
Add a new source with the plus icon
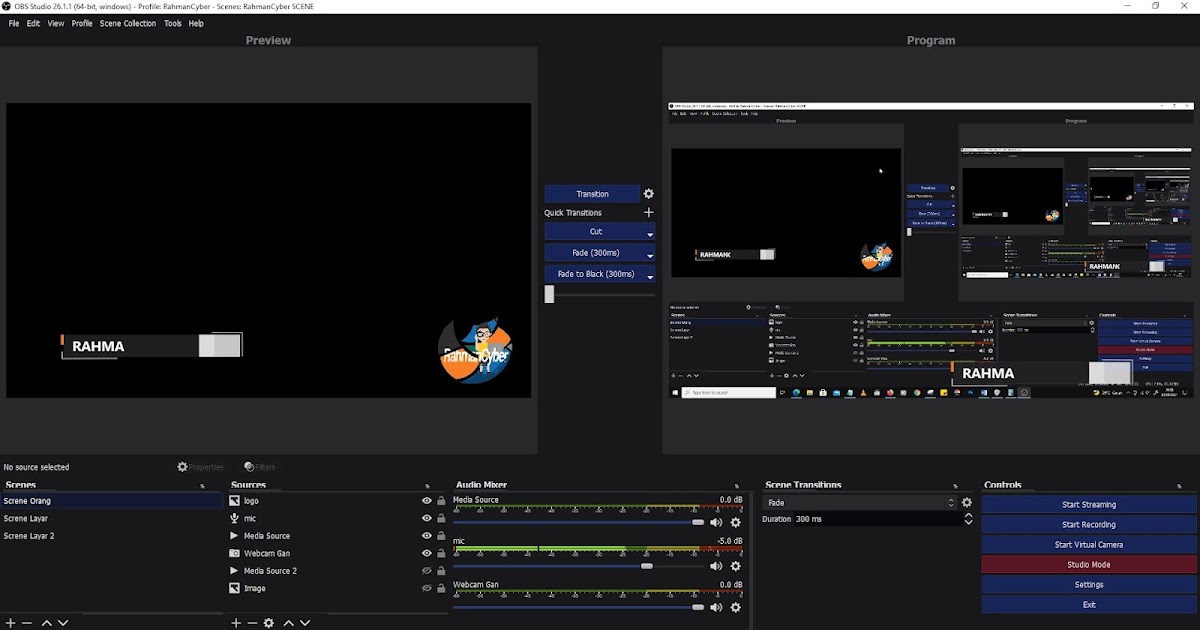[236, 623]
